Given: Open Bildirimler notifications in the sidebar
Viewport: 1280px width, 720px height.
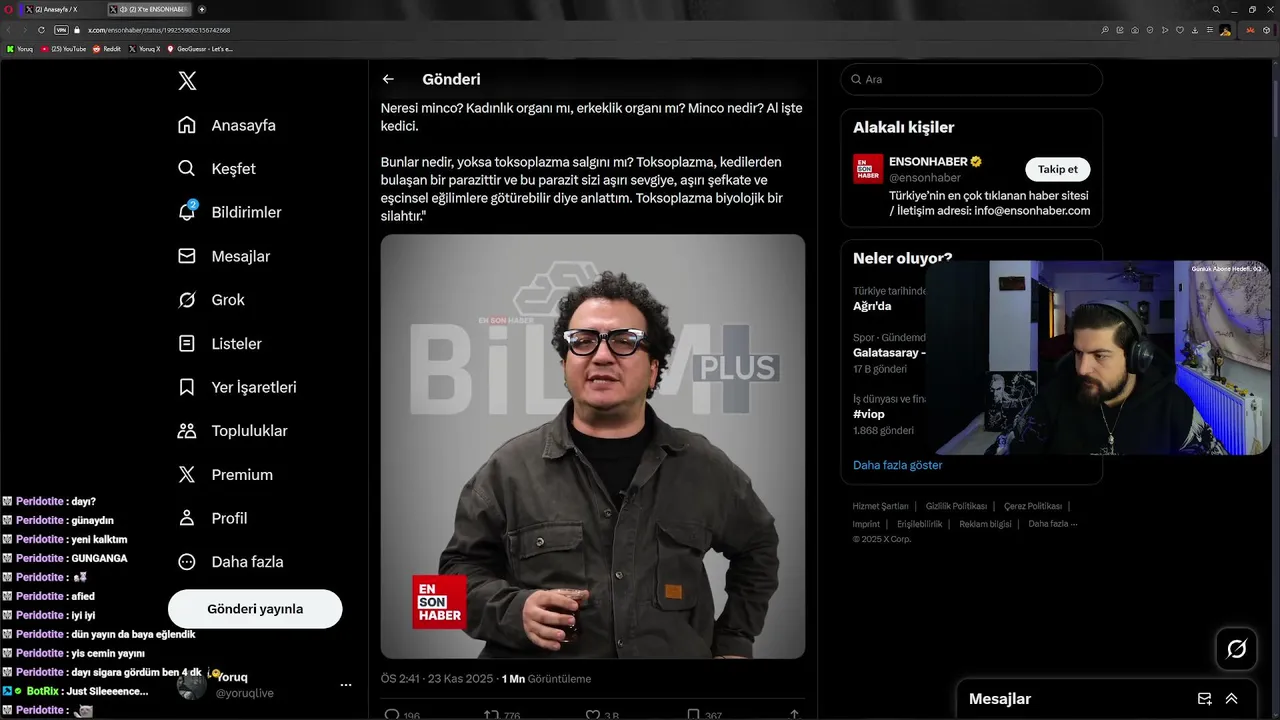Looking at the screenshot, I should pos(229,212).
